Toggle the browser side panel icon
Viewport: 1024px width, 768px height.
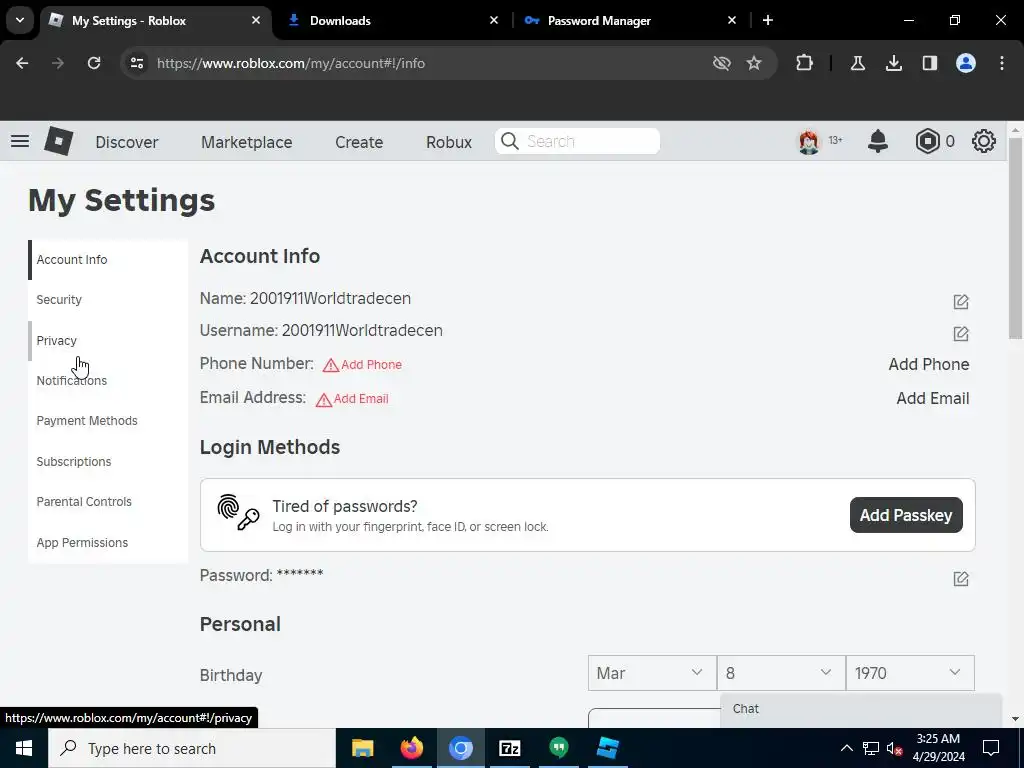coord(930,63)
